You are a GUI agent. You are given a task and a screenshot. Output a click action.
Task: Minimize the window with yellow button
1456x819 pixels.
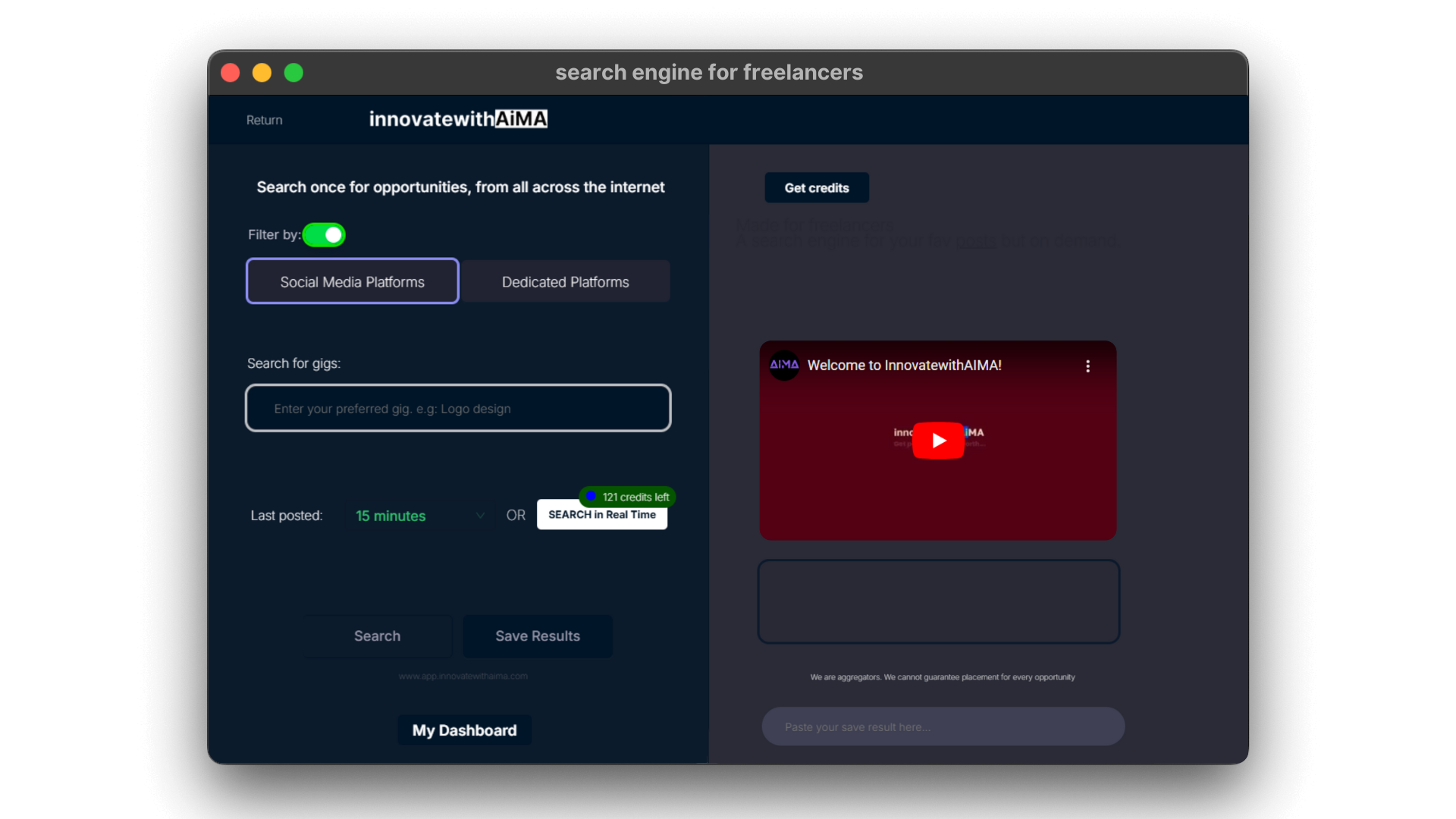pyautogui.click(x=262, y=72)
